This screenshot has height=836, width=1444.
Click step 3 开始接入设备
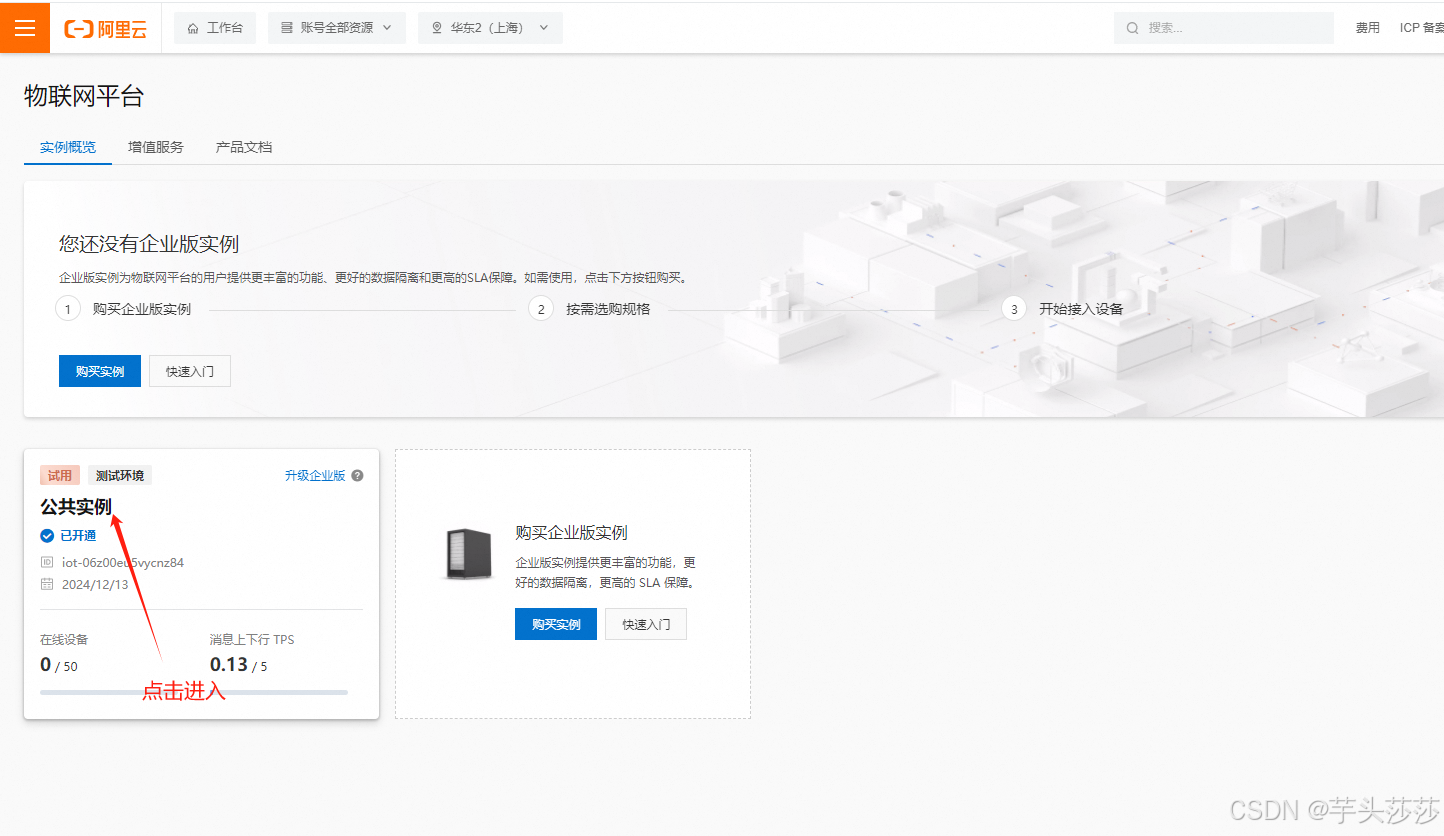1063,309
